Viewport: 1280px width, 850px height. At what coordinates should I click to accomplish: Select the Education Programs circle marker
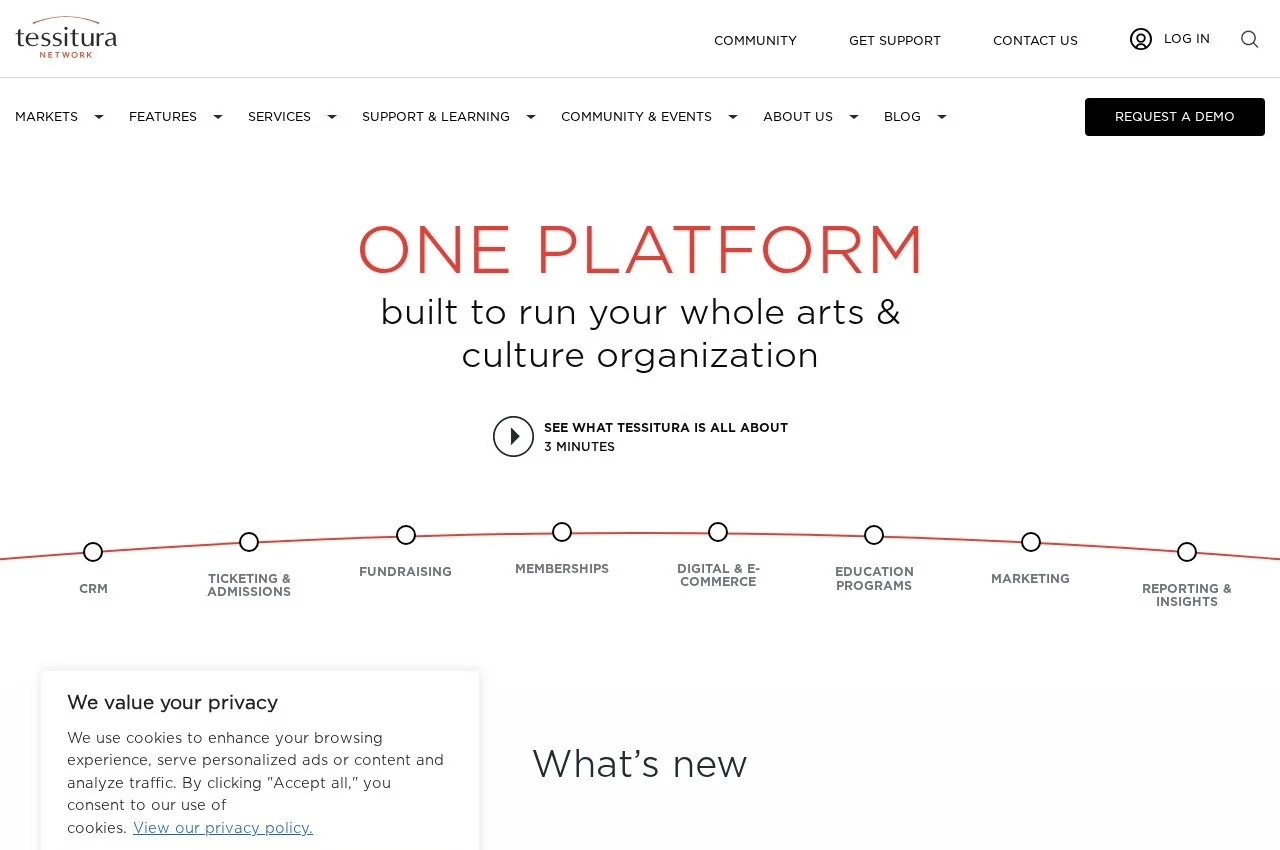tap(874, 535)
